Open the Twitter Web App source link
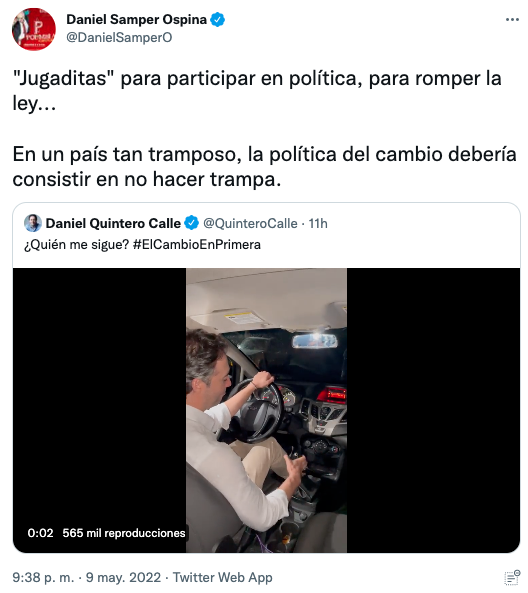Screen dimensions: 528x593 click(x=222, y=577)
